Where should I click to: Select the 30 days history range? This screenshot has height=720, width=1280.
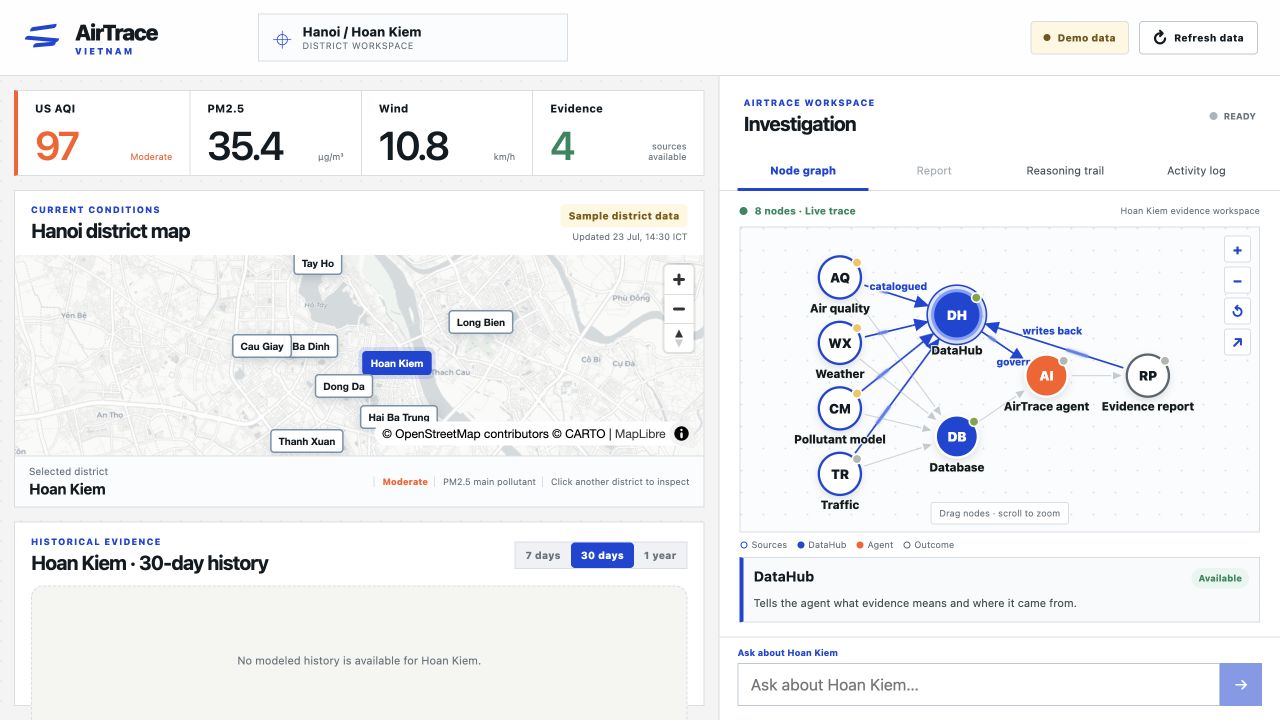(602, 555)
